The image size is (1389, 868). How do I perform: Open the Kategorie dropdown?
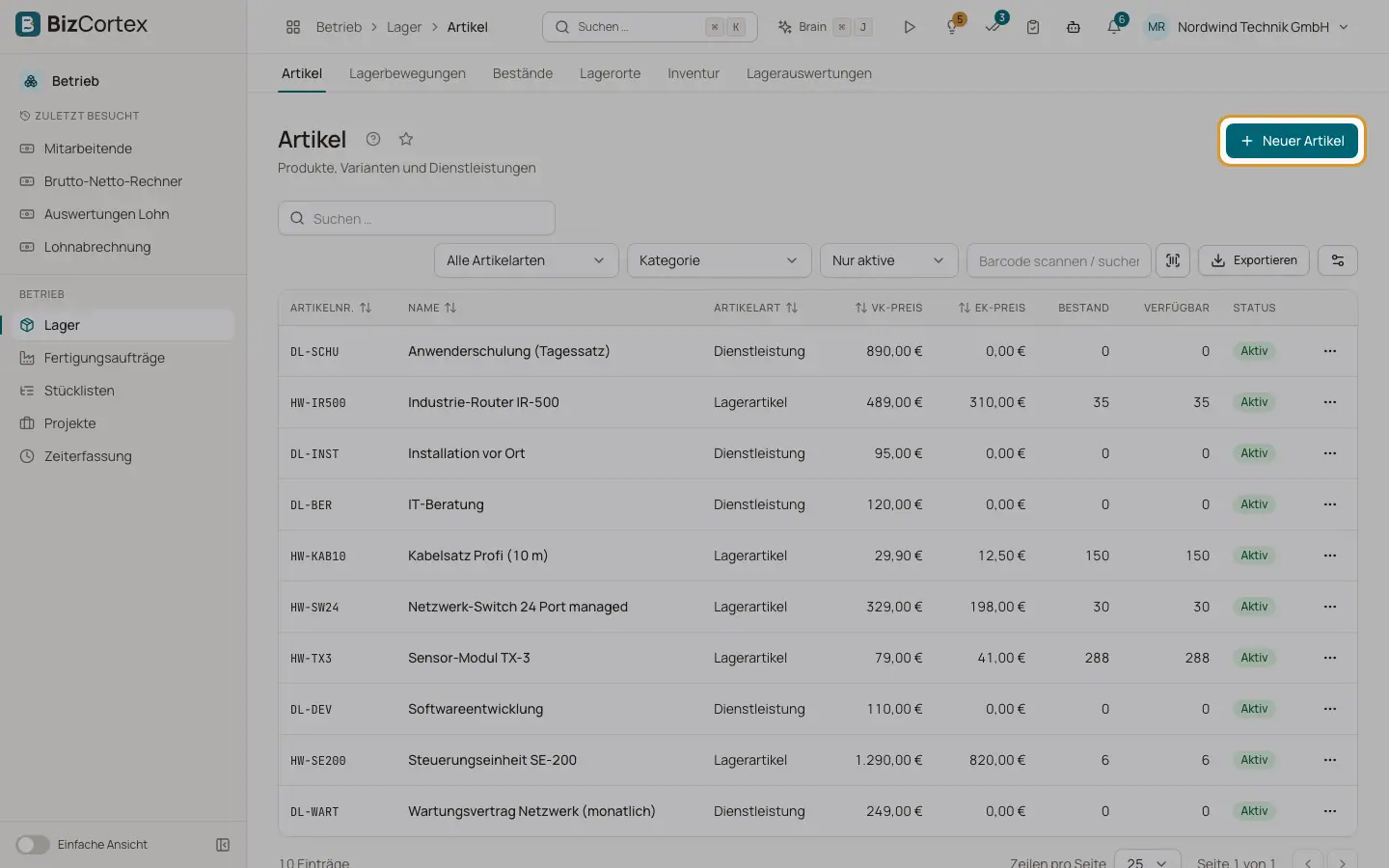tap(719, 260)
